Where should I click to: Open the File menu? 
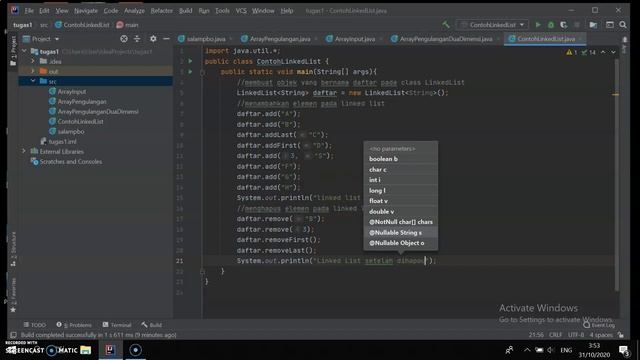click(29, 11)
